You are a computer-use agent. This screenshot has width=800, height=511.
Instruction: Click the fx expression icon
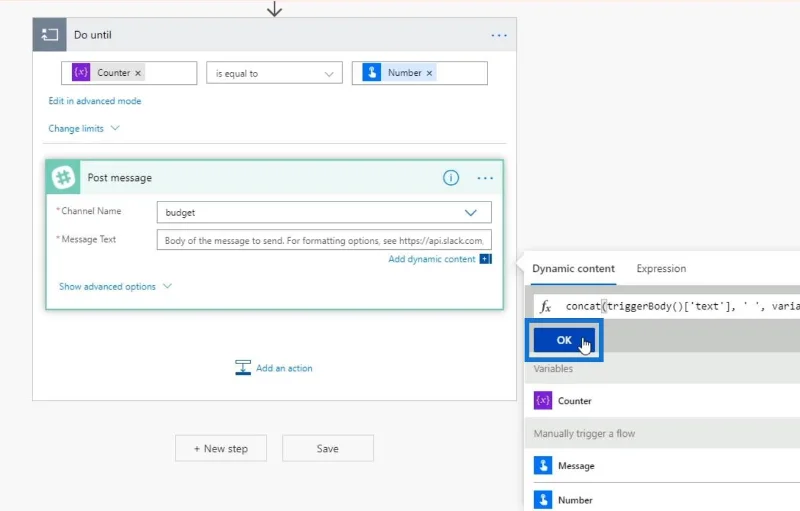[545, 306]
